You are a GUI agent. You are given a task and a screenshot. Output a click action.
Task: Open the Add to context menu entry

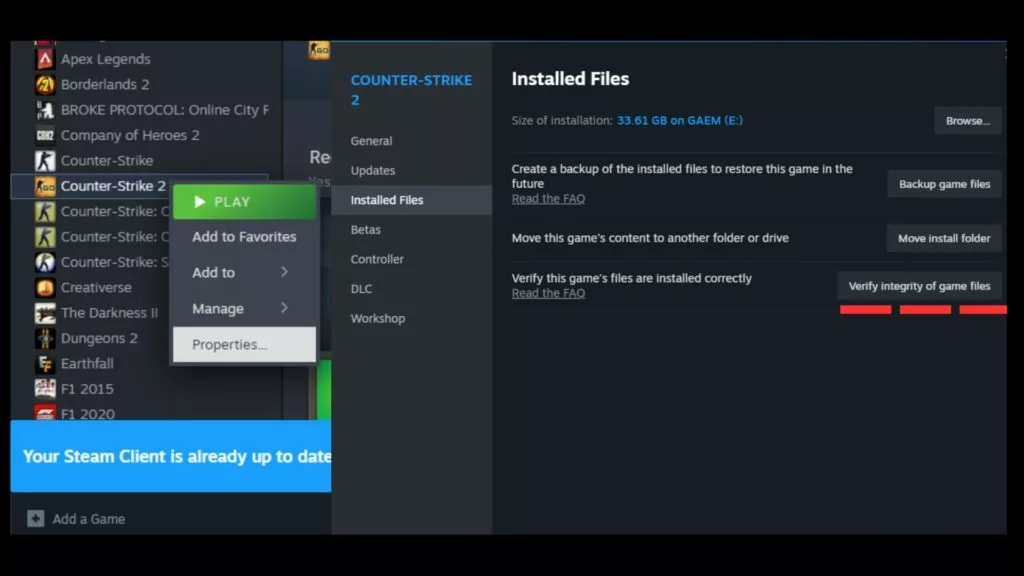click(x=244, y=272)
